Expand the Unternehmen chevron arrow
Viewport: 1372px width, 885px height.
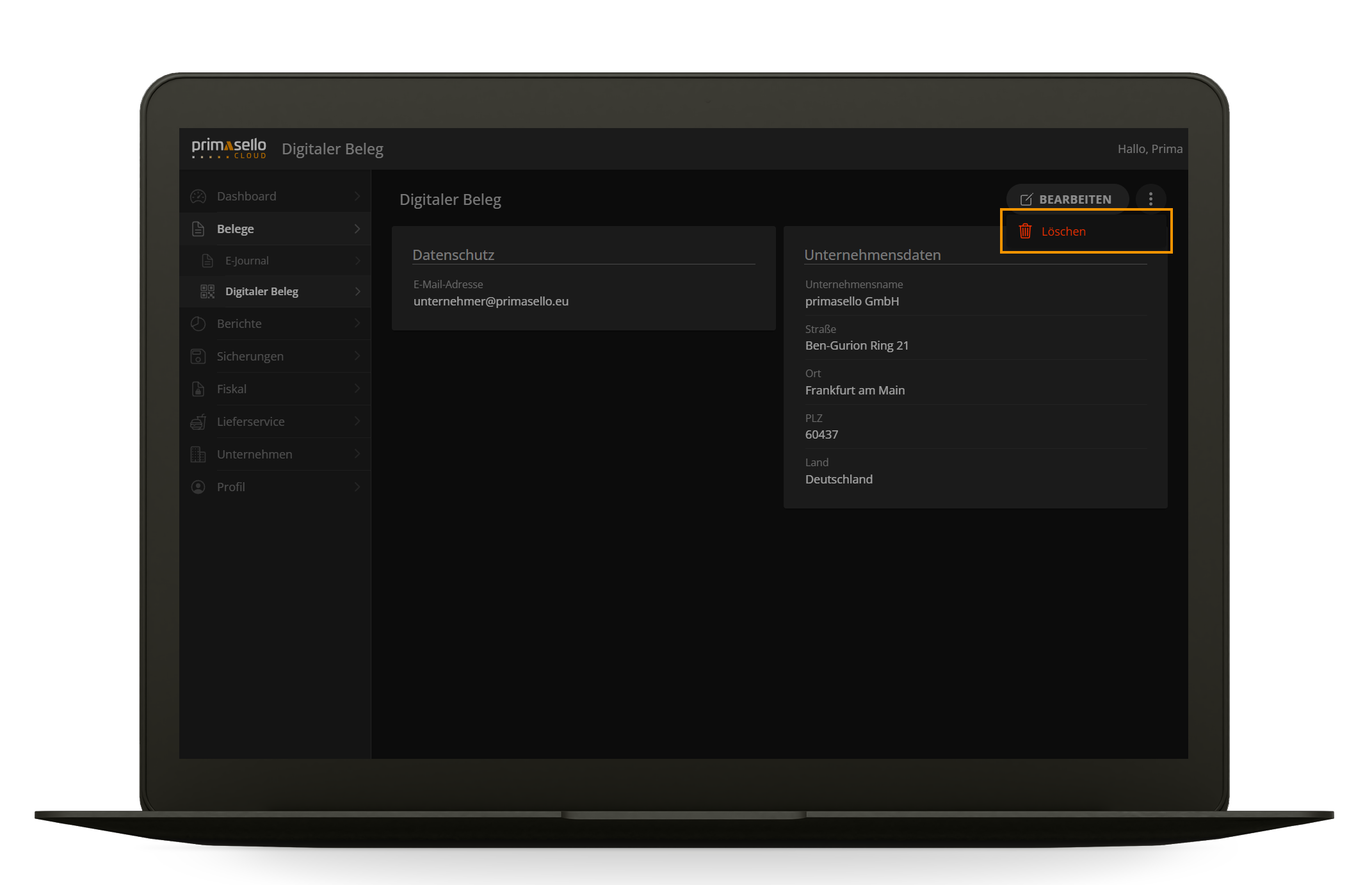pyautogui.click(x=357, y=454)
